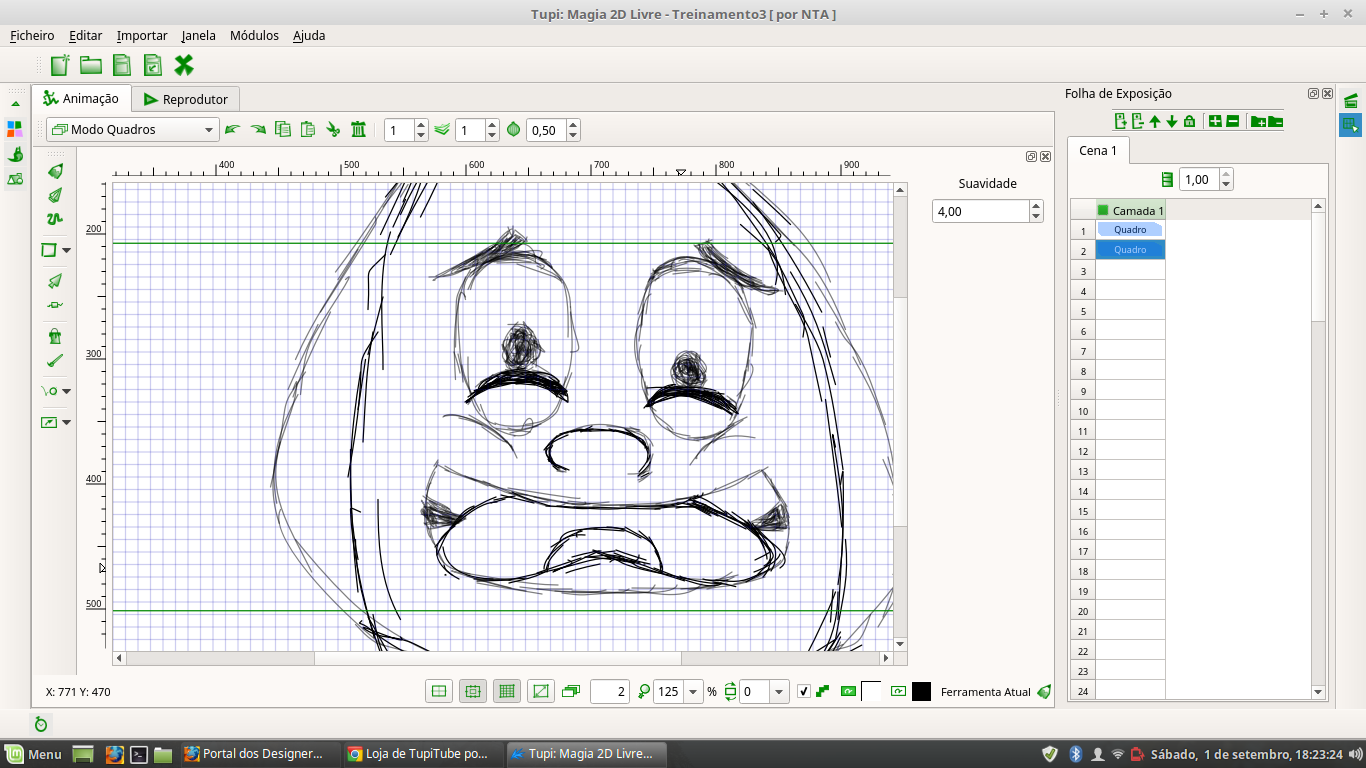1366x768 pixels.
Task: Add a scene with the folder-plus icon
Action: pos(1258,121)
